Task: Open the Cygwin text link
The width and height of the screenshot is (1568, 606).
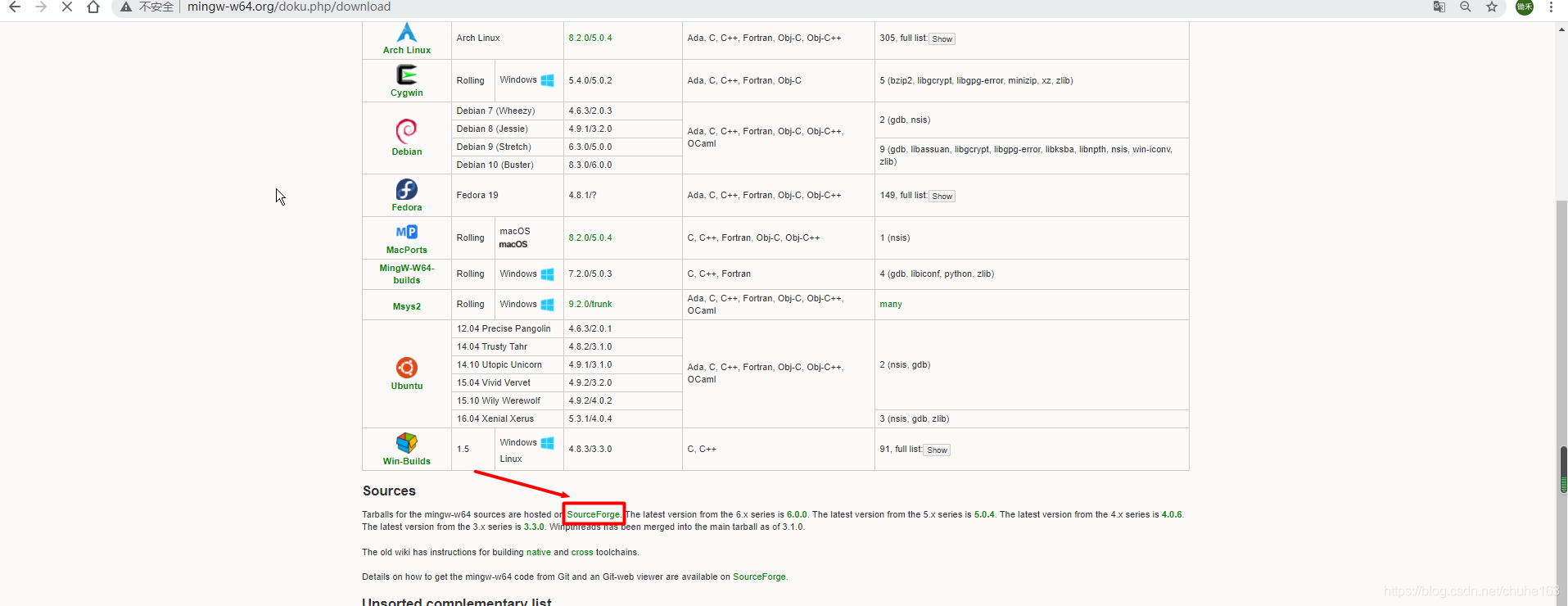Action: [x=407, y=93]
